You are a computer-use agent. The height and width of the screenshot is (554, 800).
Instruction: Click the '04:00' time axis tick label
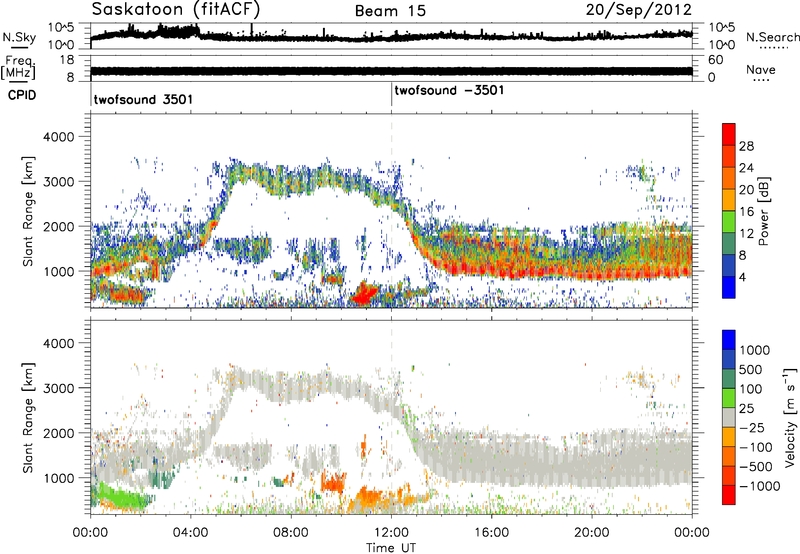pos(190,533)
